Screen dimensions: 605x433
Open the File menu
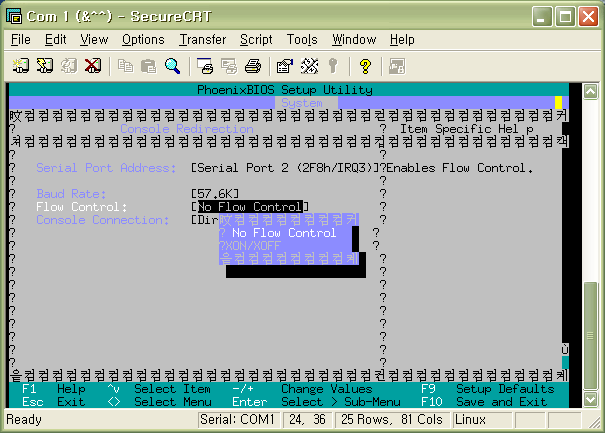pos(21,40)
